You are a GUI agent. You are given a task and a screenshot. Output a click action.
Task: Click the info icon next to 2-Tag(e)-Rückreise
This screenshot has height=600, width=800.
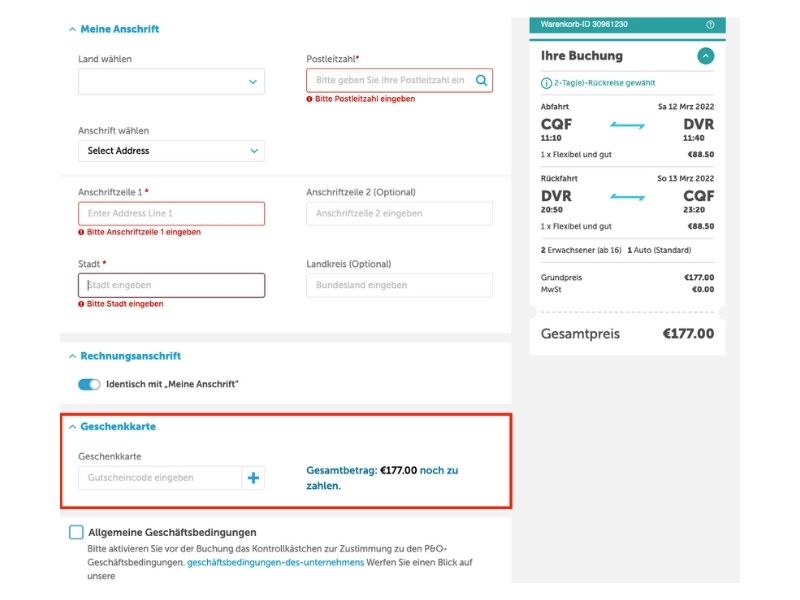pos(546,83)
